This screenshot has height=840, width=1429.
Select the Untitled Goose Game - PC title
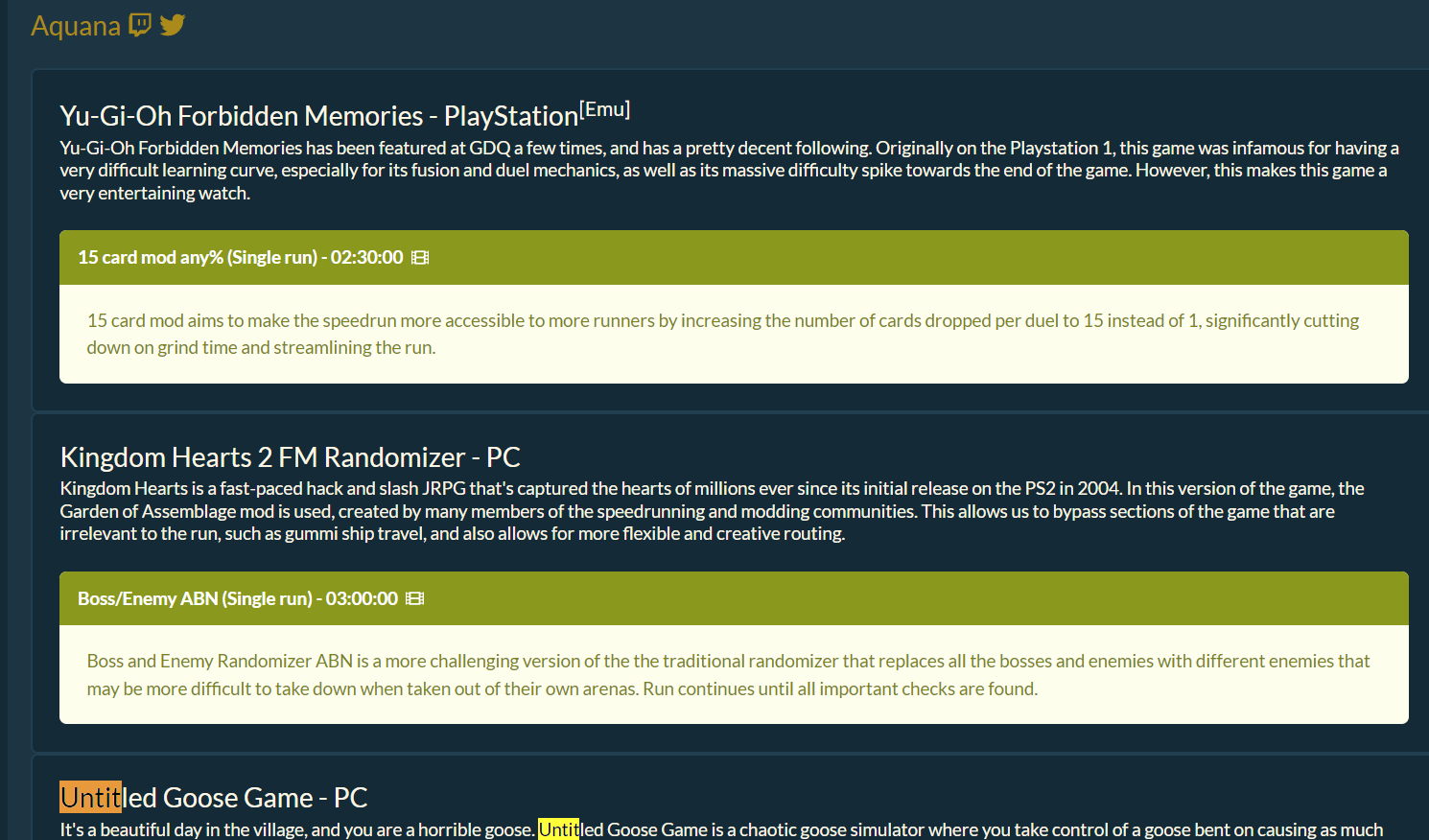point(214,798)
